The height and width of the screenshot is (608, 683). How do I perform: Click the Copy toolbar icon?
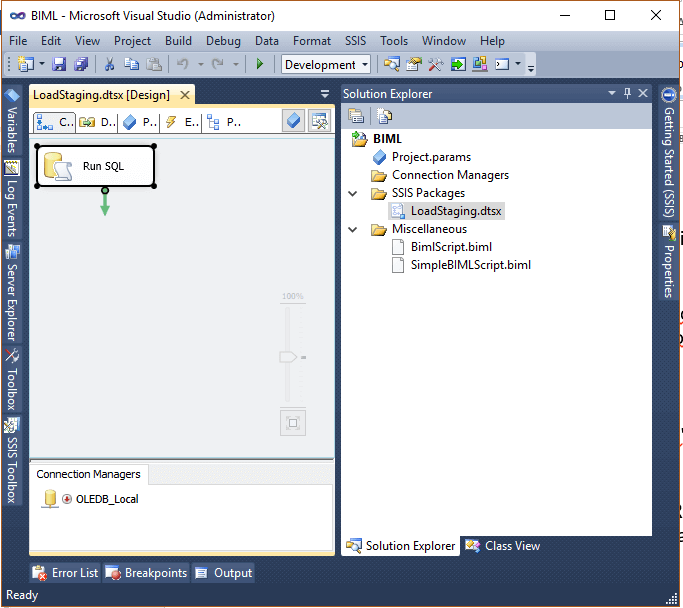click(x=131, y=64)
